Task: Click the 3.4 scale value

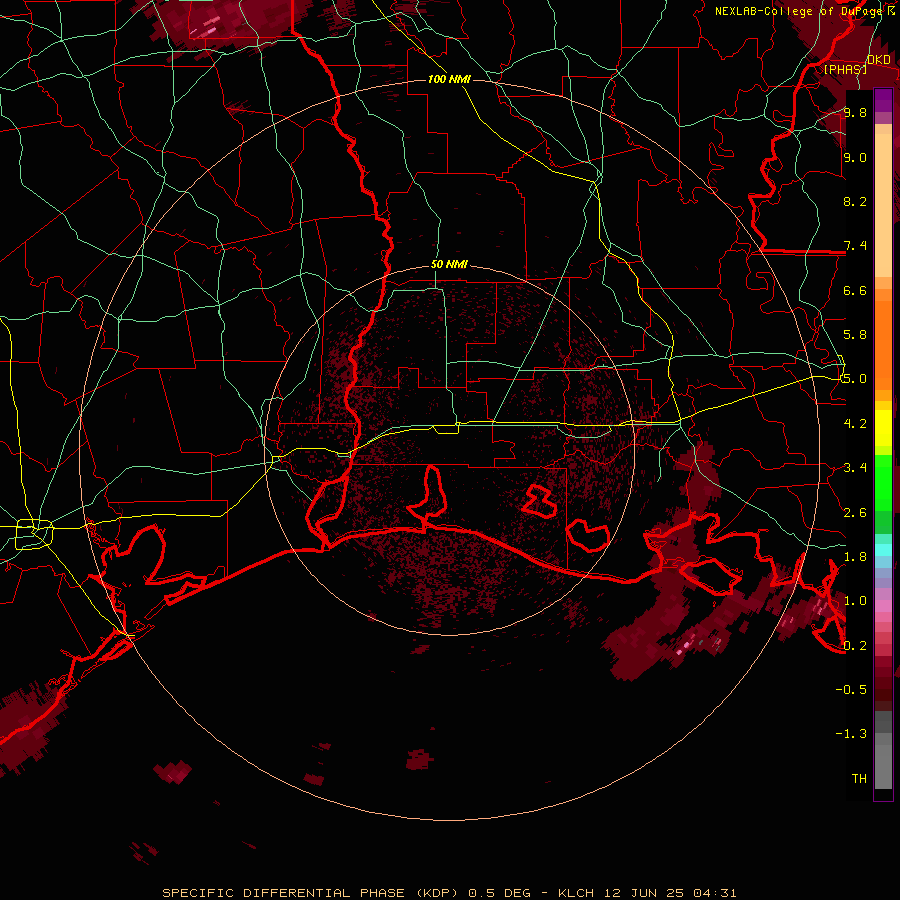Action: coord(855,467)
